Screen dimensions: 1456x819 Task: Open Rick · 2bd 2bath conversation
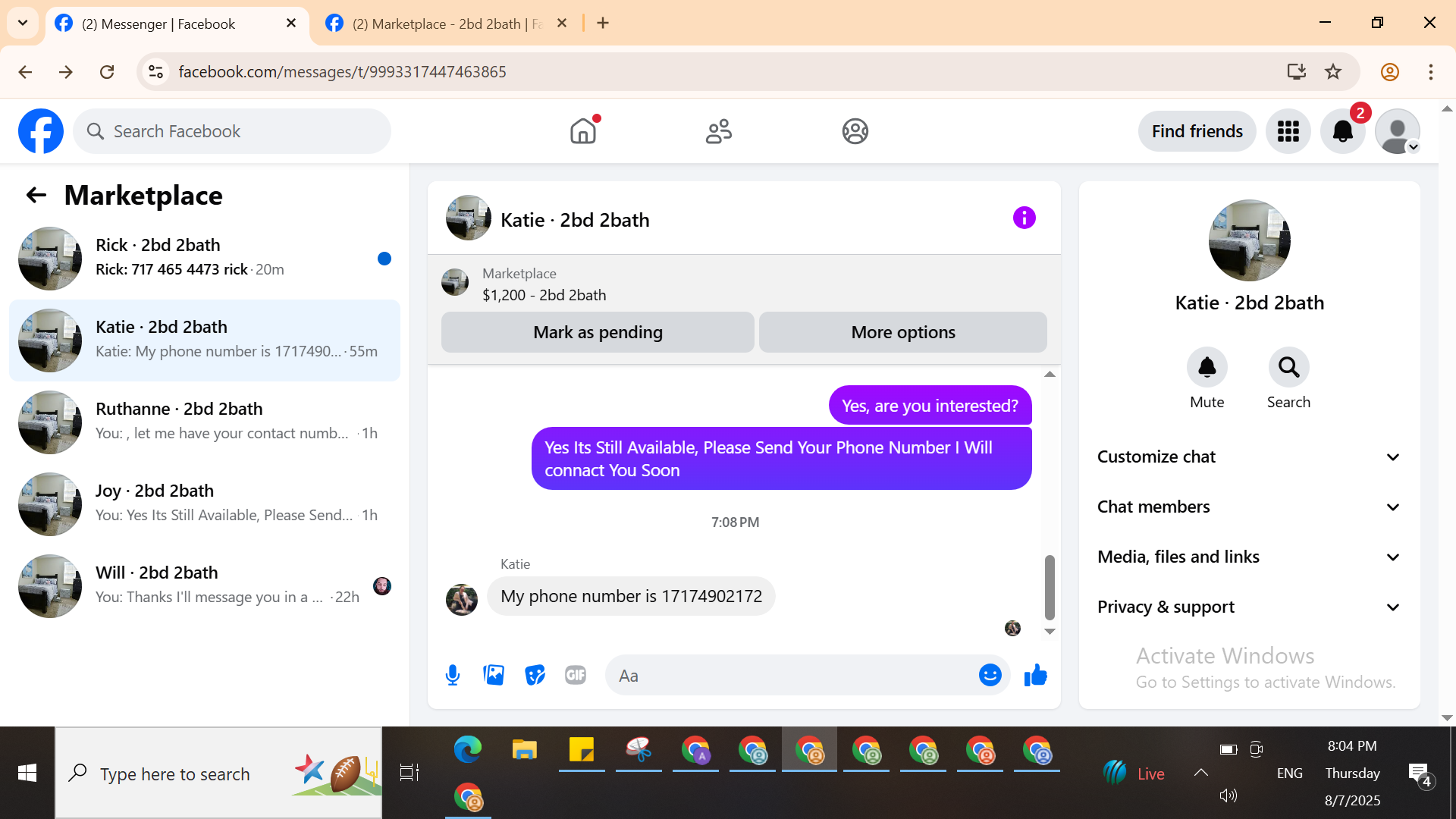click(x=205, y=259)
